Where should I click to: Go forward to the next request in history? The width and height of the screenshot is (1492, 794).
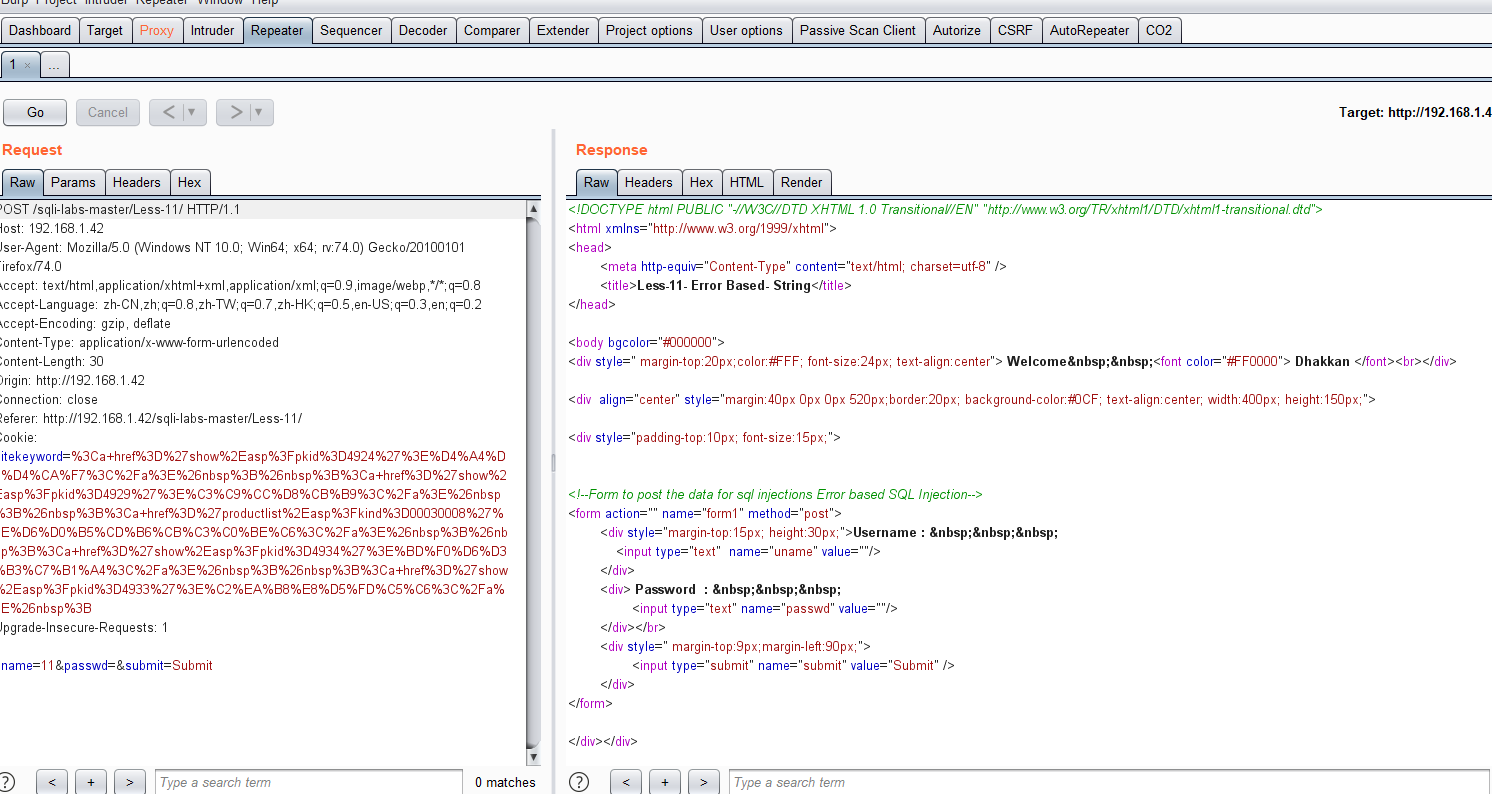[x=234, y=112]
